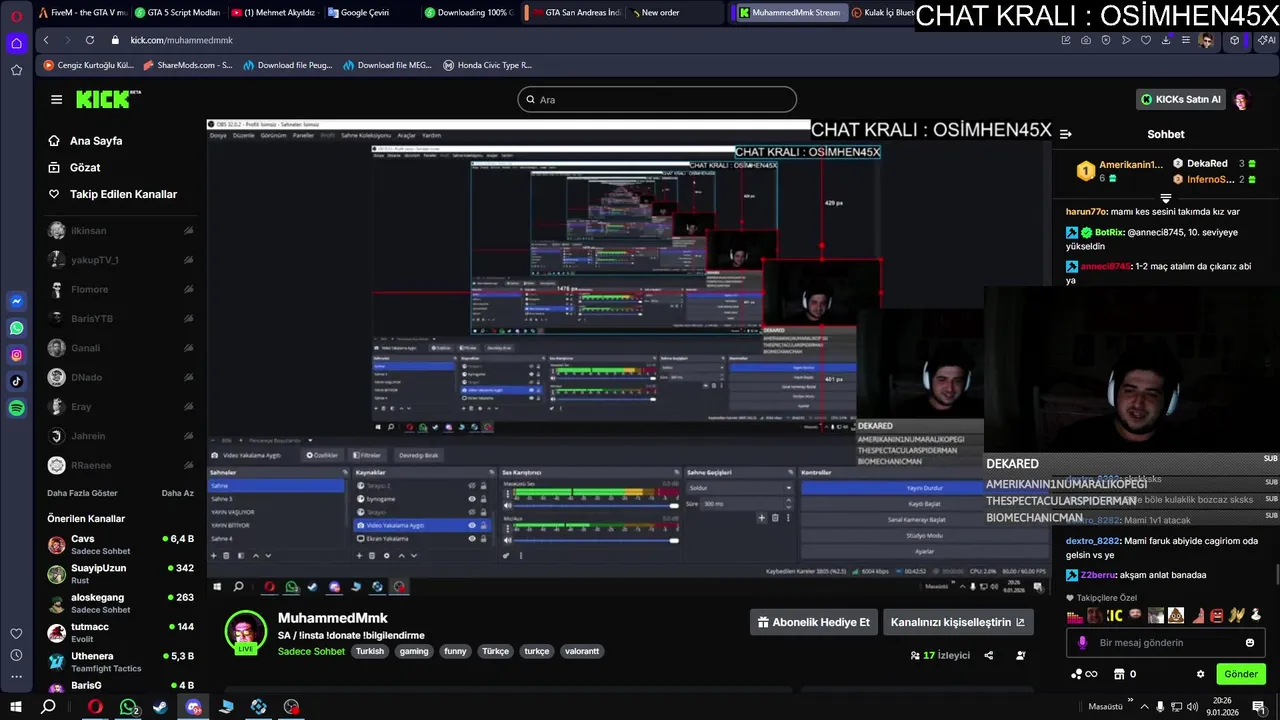This screenshot has height=720, width=1280.
Task: Open Jahrein followed channel
Action: 121,436
